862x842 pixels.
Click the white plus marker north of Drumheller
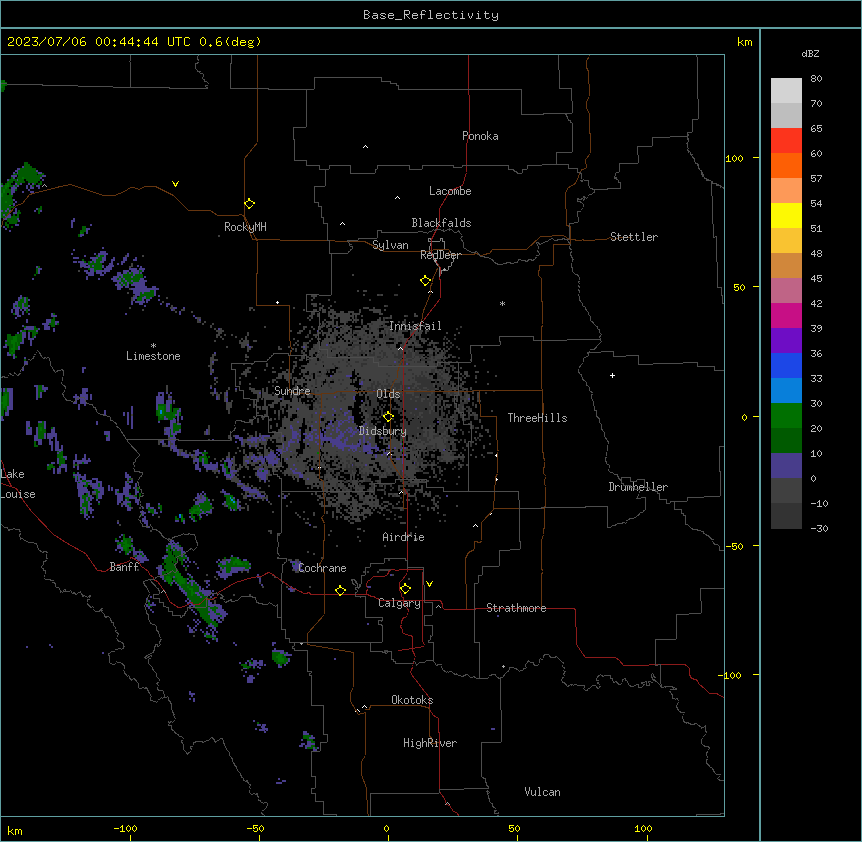click(x=612, y=375)
